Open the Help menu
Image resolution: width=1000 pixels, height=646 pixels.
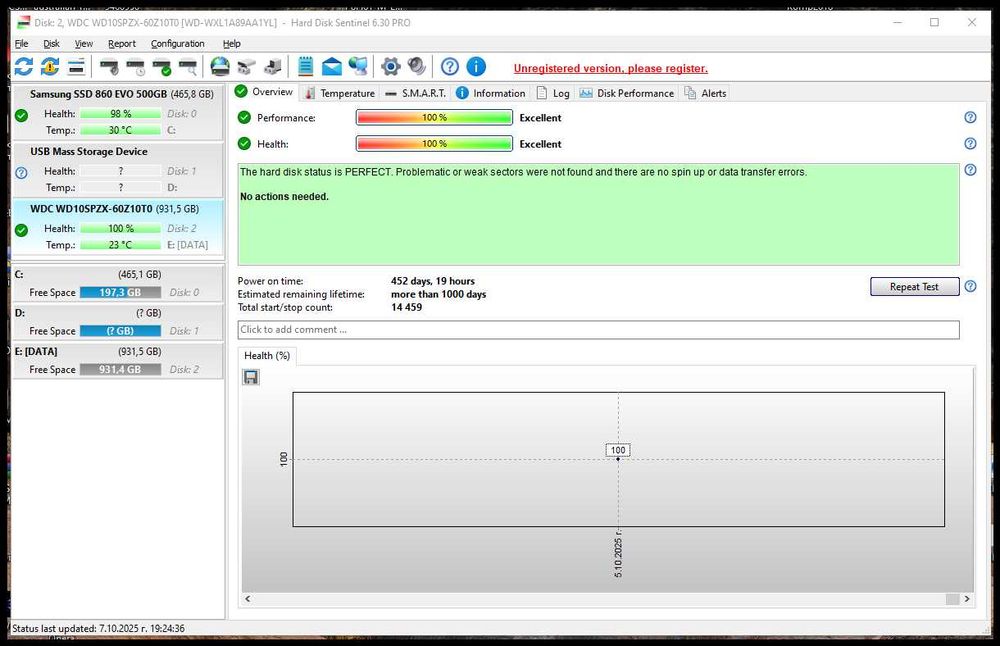232,43
